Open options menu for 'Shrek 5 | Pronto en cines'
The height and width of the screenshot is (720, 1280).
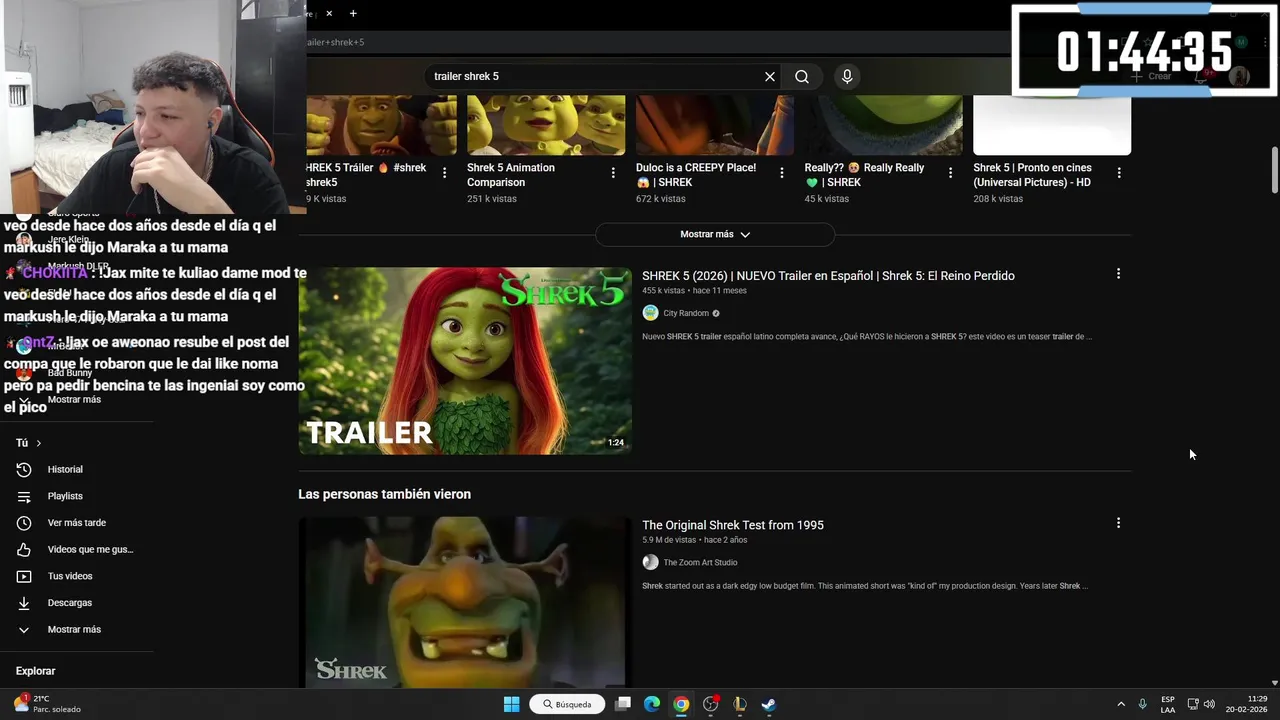point(1119,173)
